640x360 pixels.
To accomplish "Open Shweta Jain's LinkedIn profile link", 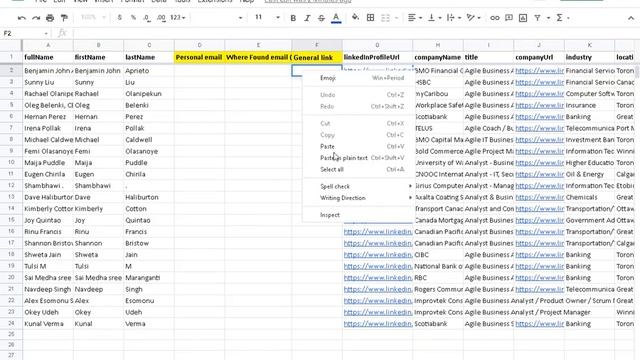I will coord(378,255).
